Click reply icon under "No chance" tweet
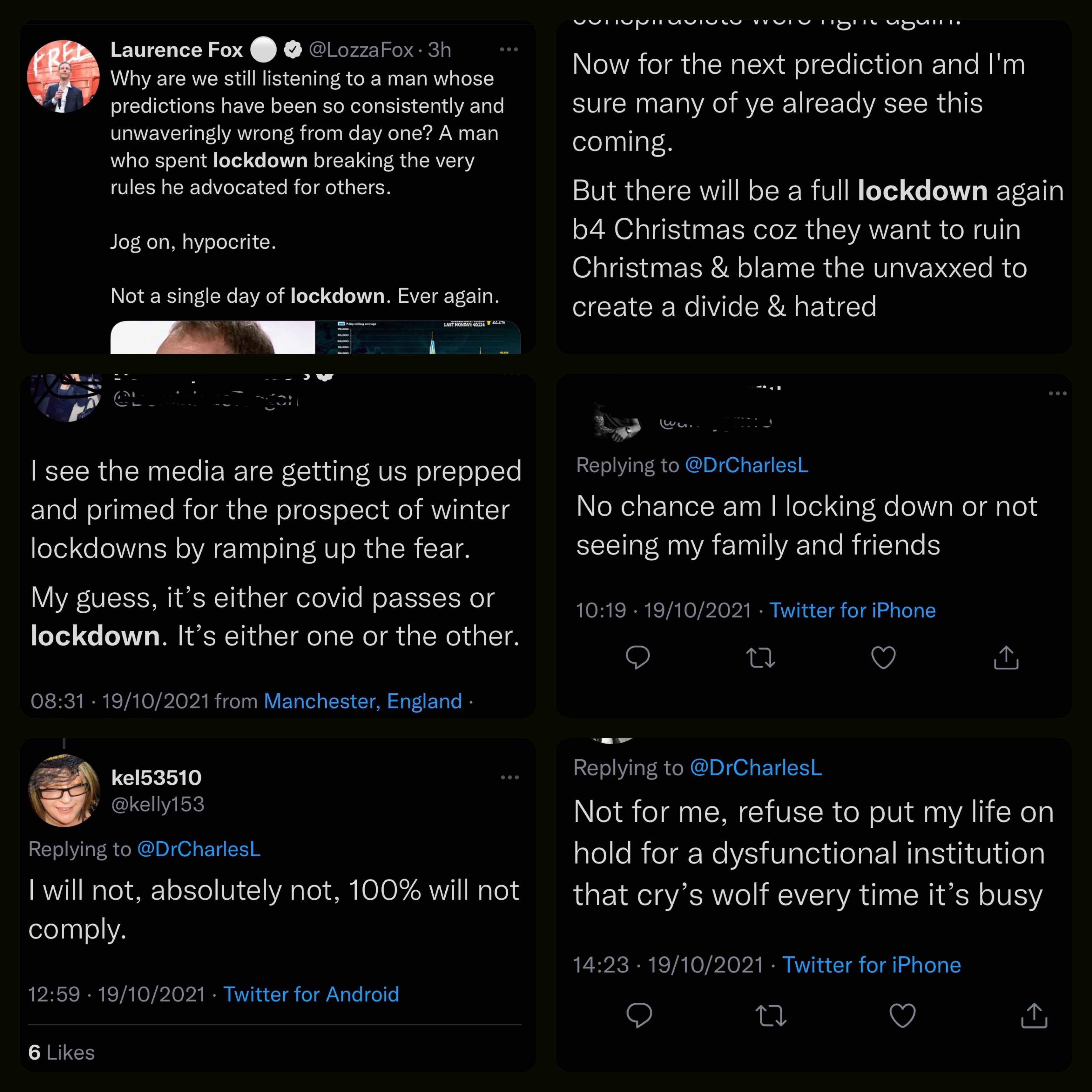Viewport: 1092px width, 1092px height. click(x=637, y=657)
